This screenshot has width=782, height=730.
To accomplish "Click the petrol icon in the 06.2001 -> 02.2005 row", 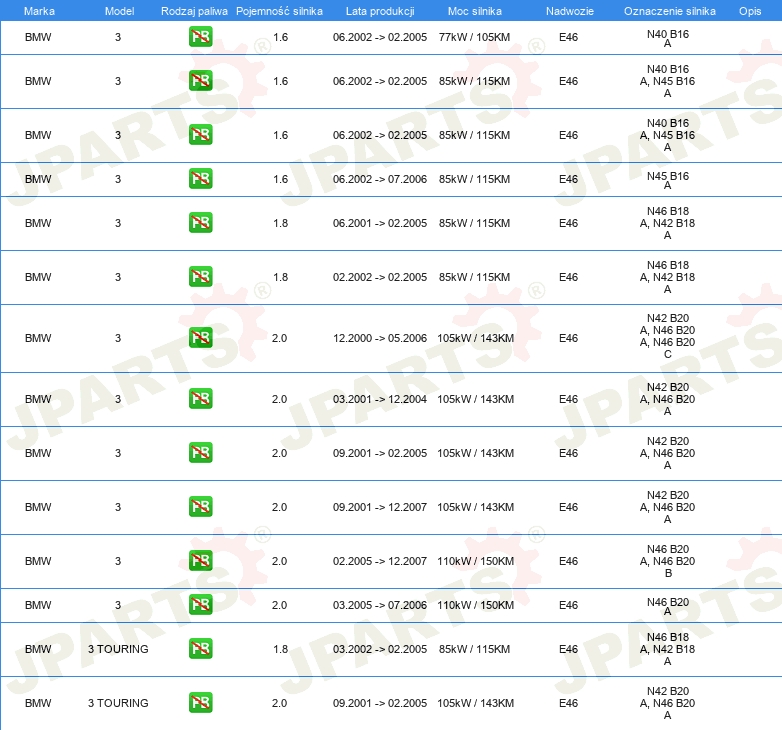I will pos(200,223).
